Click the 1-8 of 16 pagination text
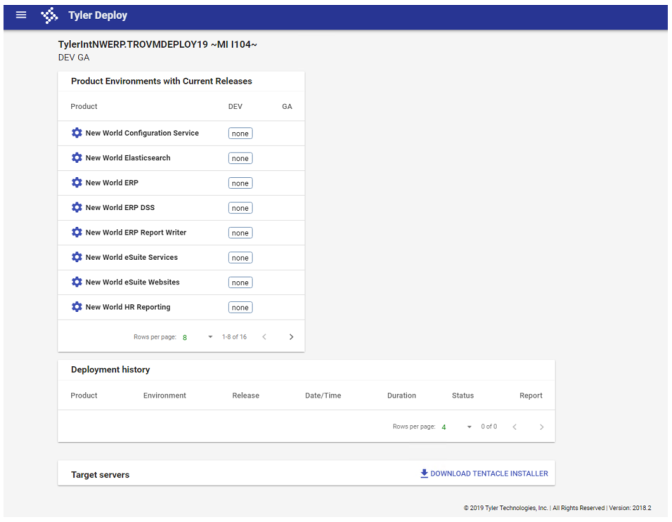Viewport: 672px width, 522px height. point(234,337)
